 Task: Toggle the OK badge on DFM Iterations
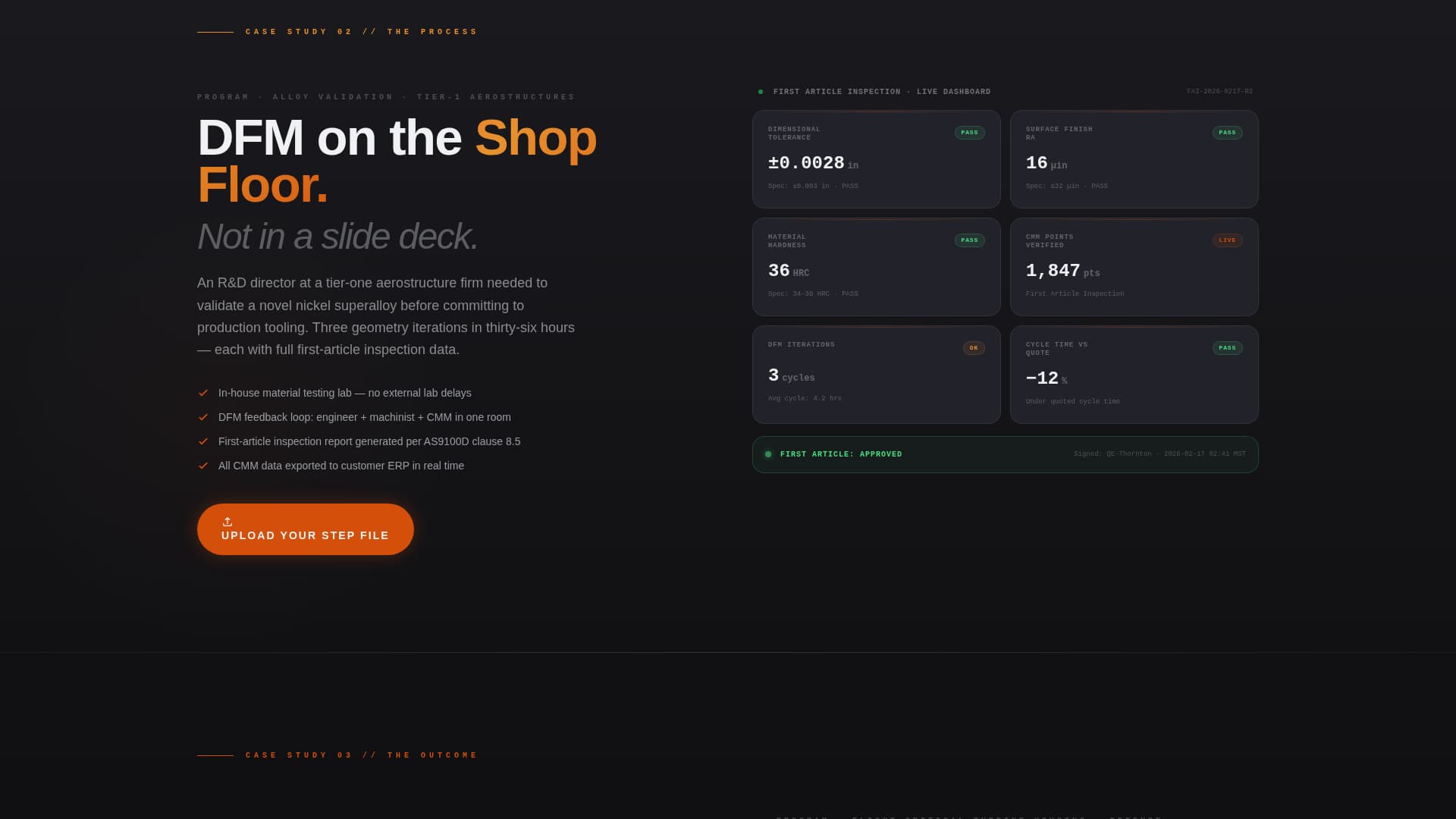click(x=973, y=348)
